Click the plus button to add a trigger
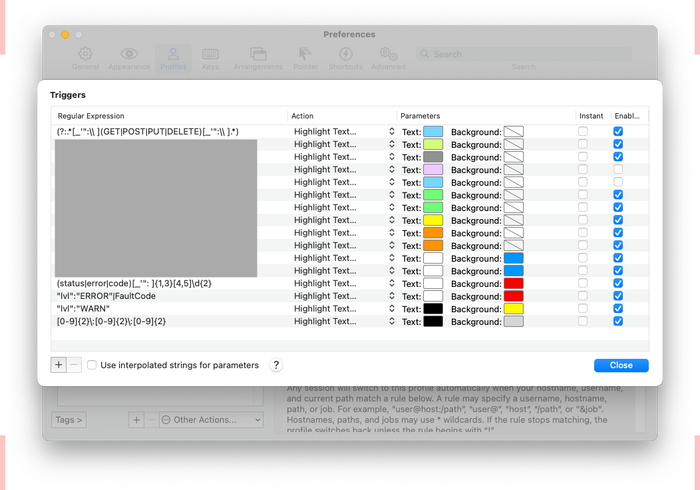The height and width of the screenshot is (490, 700). [x=59, y=365]
